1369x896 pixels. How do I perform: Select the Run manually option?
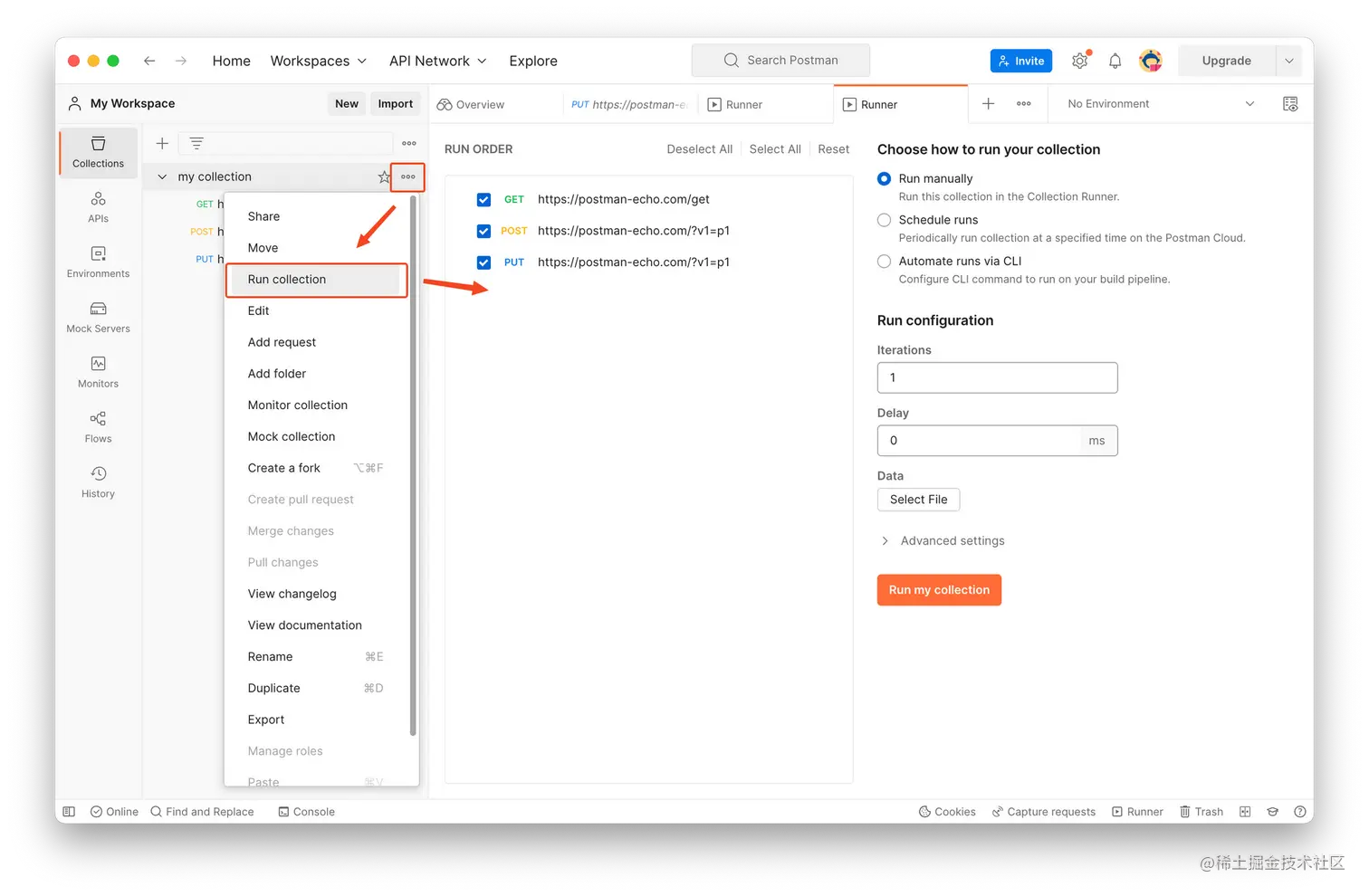(884, 178)
